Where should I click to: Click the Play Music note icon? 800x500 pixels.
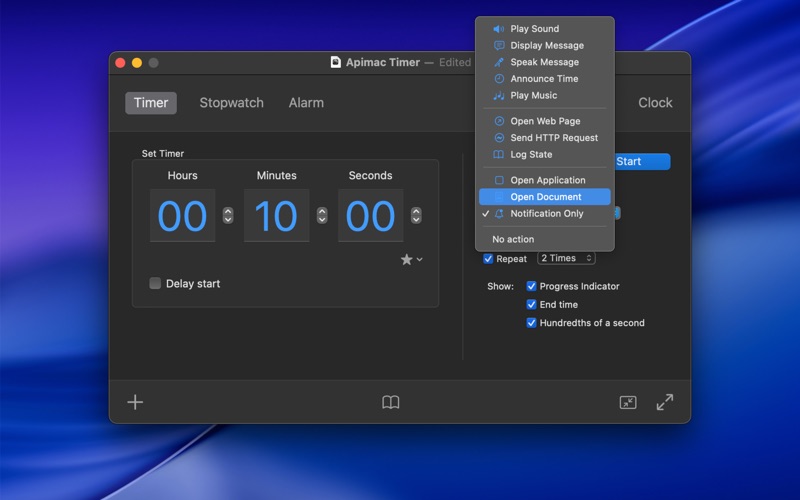(499, 96)
